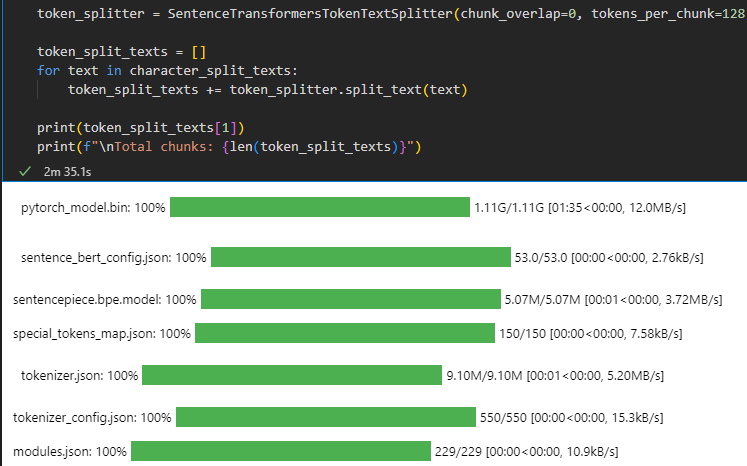Click the tokenizer_config.json progress bar

click(326, 417)
